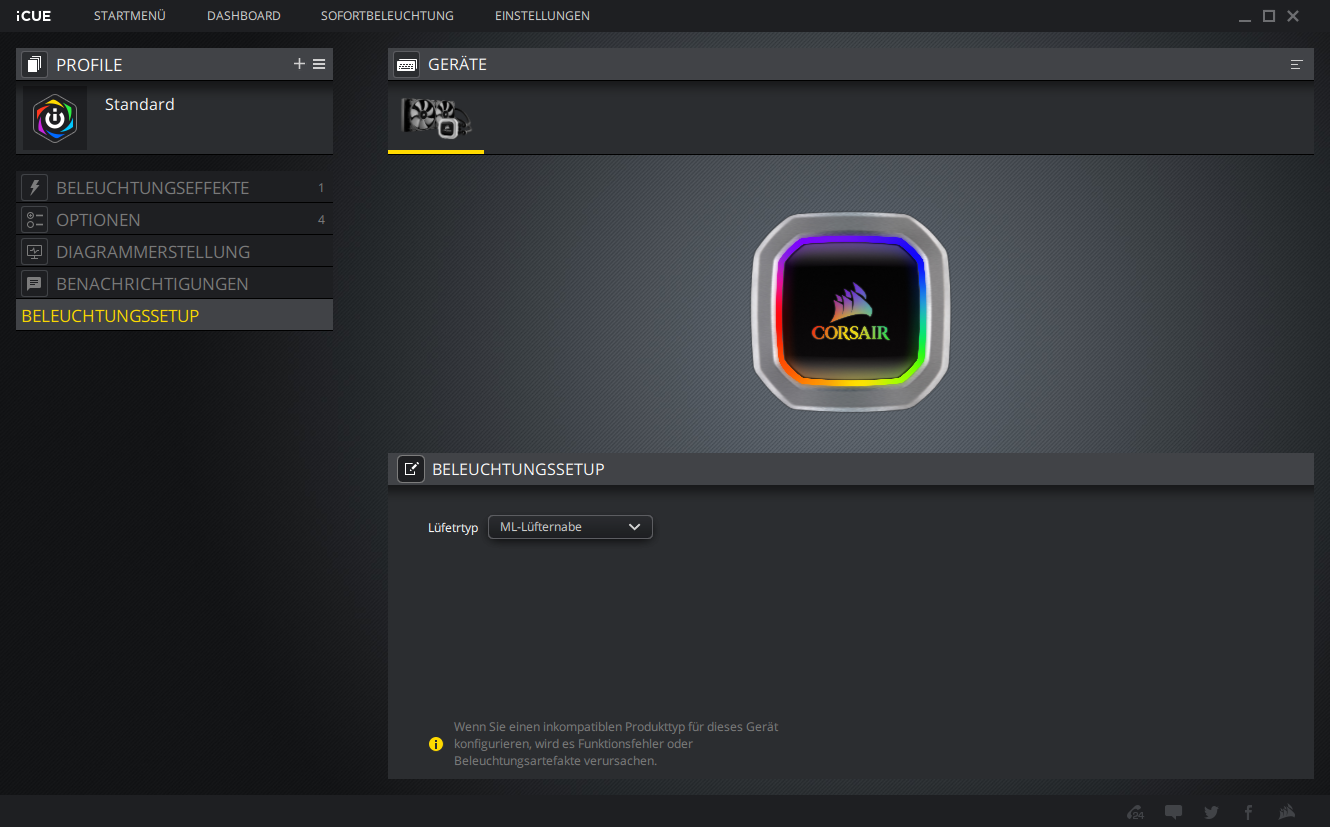Open Sofortbeleuchtung menu

tap(387, 16)
